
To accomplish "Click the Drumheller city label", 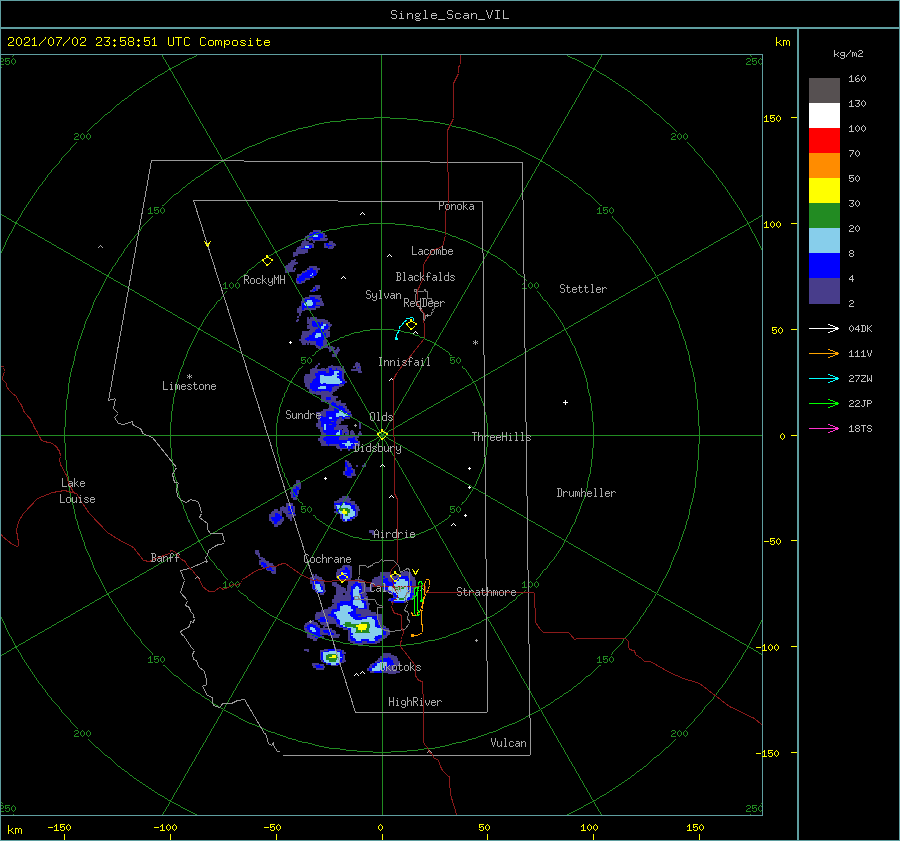I will pos(586,493).
